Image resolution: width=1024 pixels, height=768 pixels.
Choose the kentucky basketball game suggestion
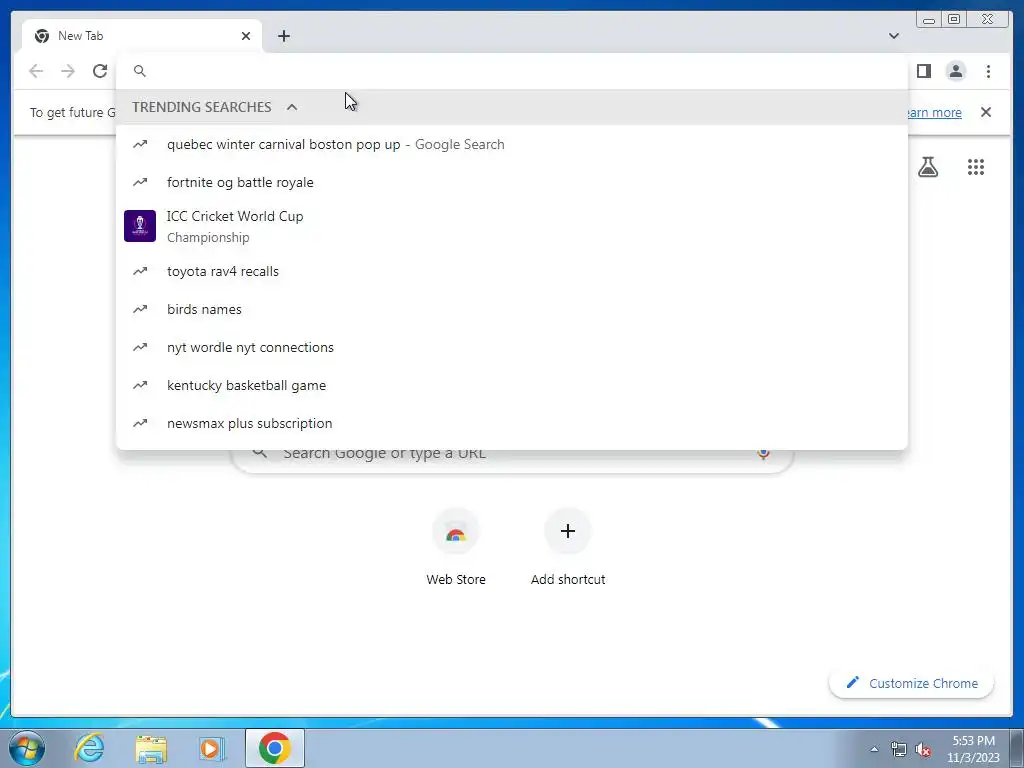512,385
